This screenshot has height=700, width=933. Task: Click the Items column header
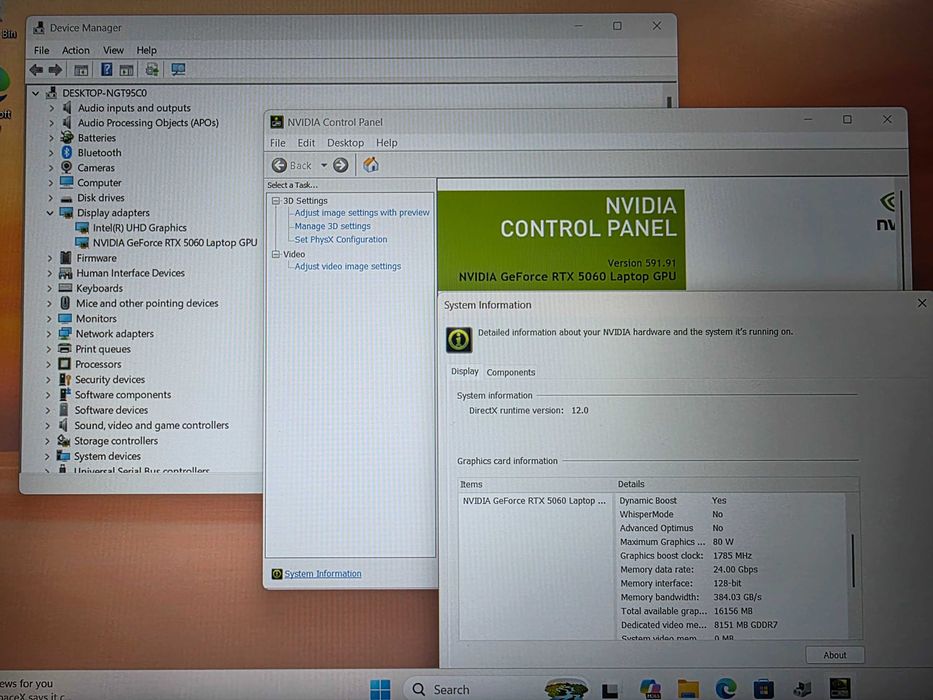[537, 484]
